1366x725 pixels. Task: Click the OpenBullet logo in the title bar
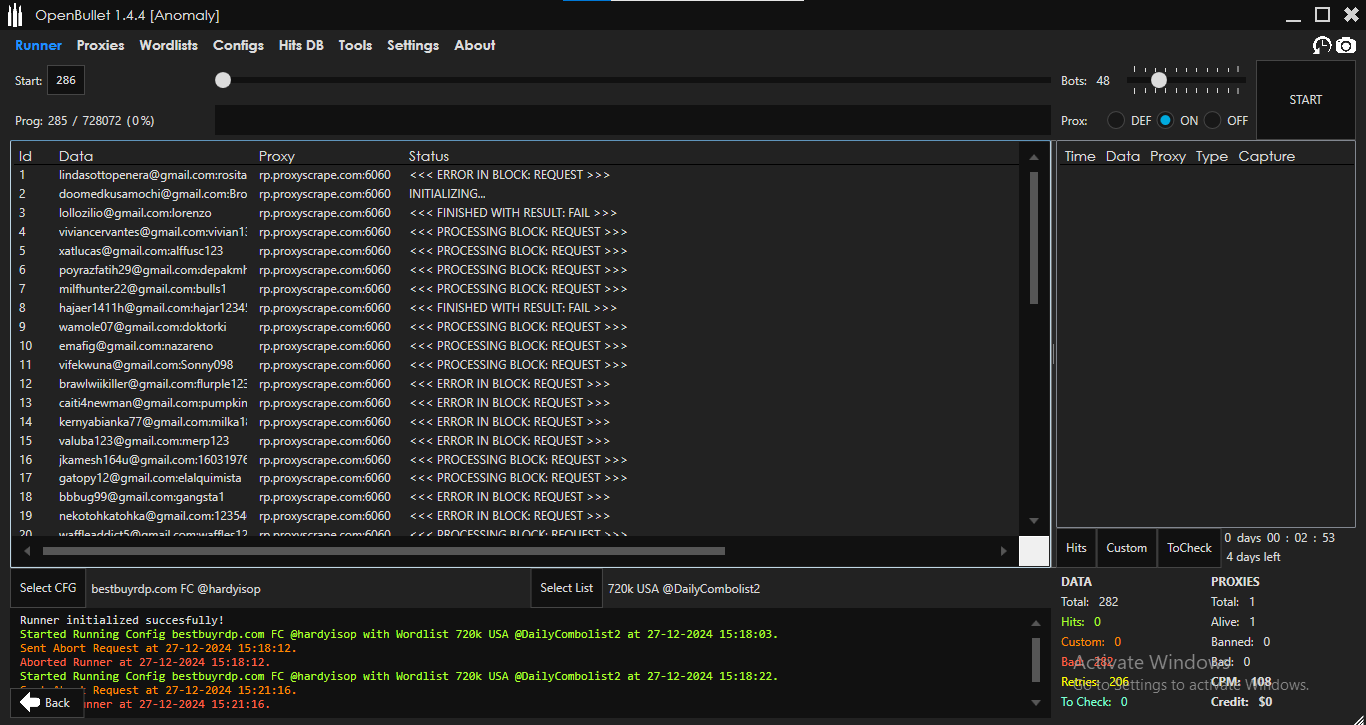(15, 15)
